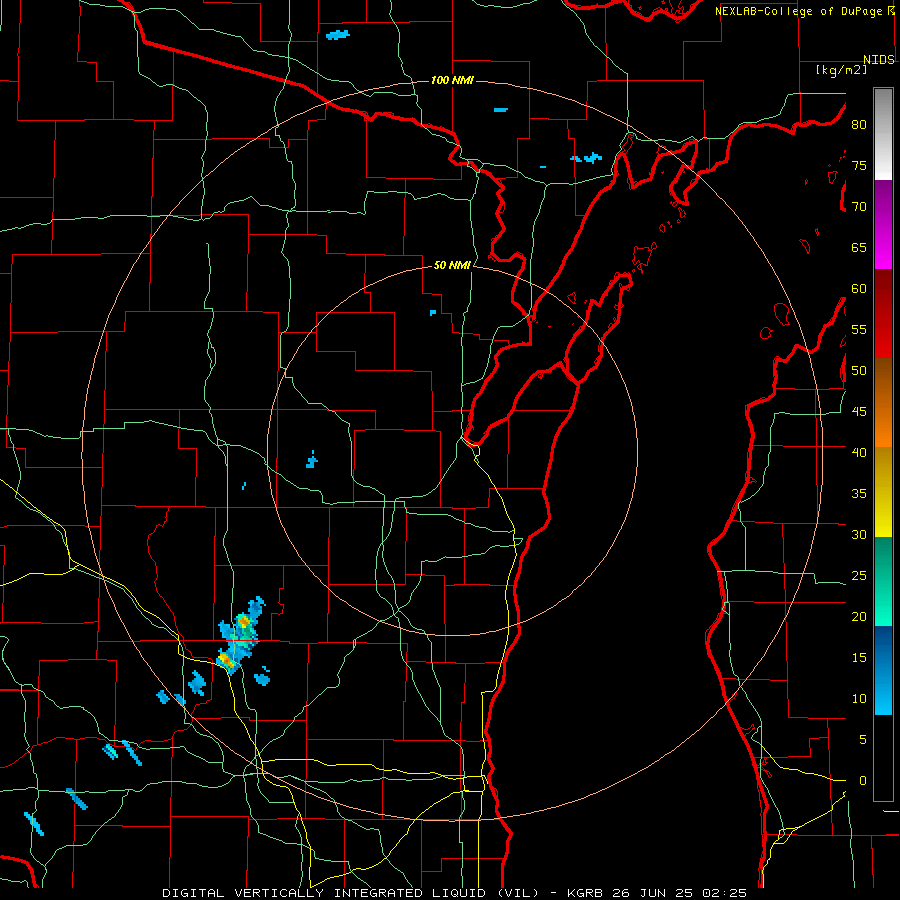
Task: Click the '15' value on color scale
Action: [x=859, y=658]
